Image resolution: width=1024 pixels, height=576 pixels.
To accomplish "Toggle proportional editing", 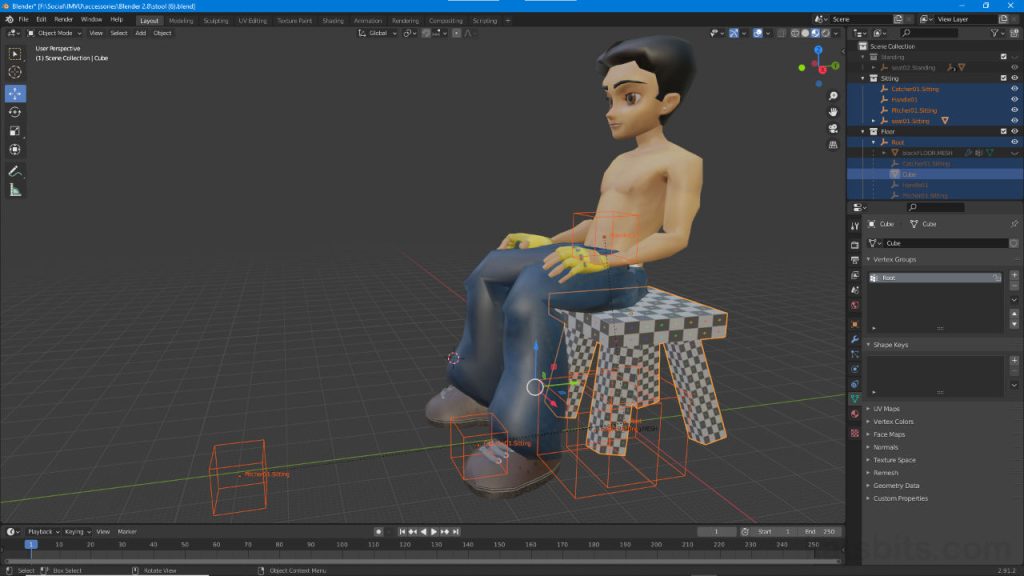I will click(x=456, y=33).
